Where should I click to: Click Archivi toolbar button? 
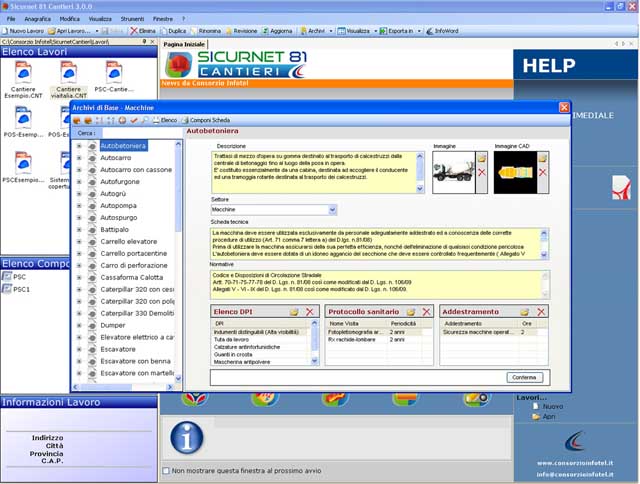(313, 31)
